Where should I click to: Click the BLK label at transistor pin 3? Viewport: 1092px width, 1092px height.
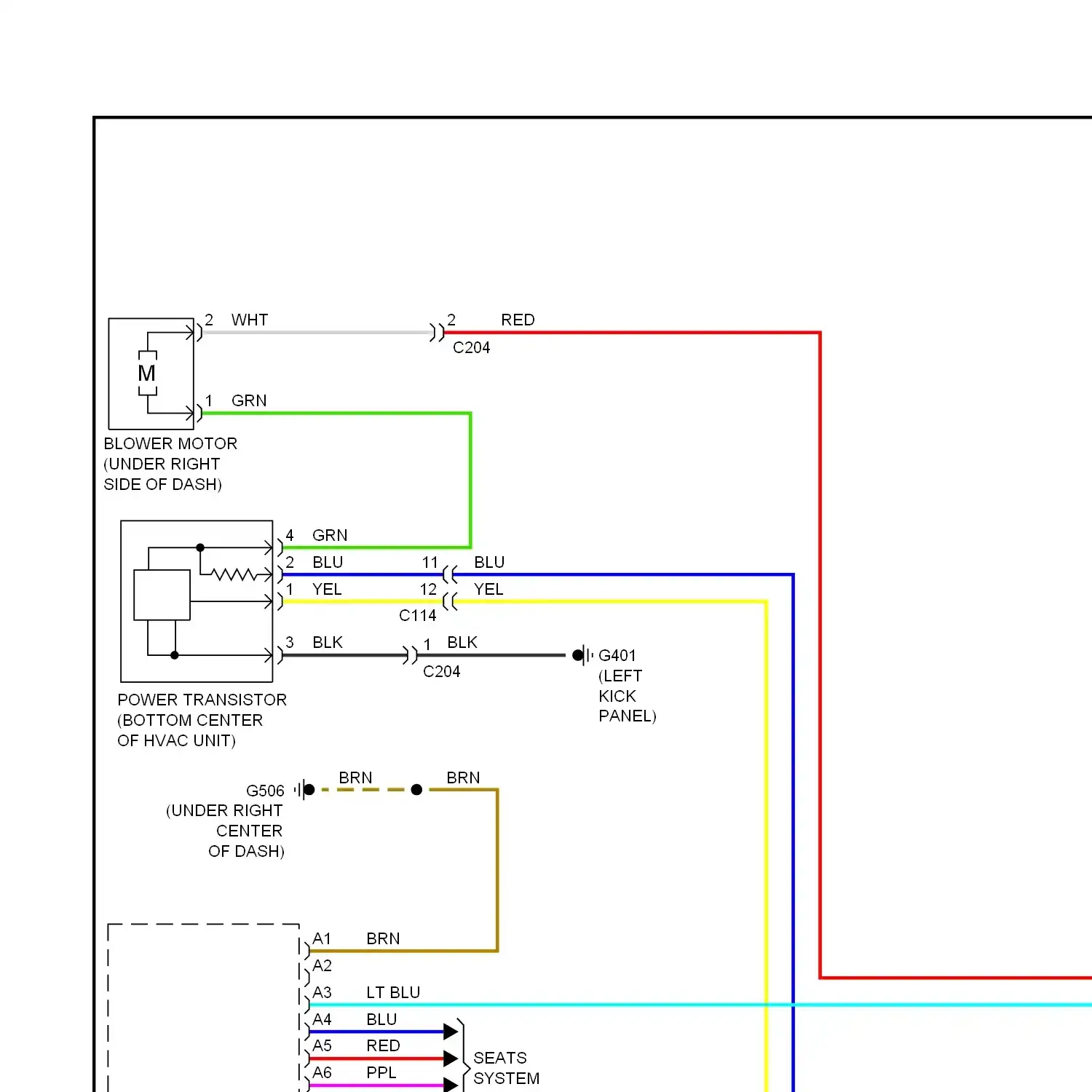328,642
